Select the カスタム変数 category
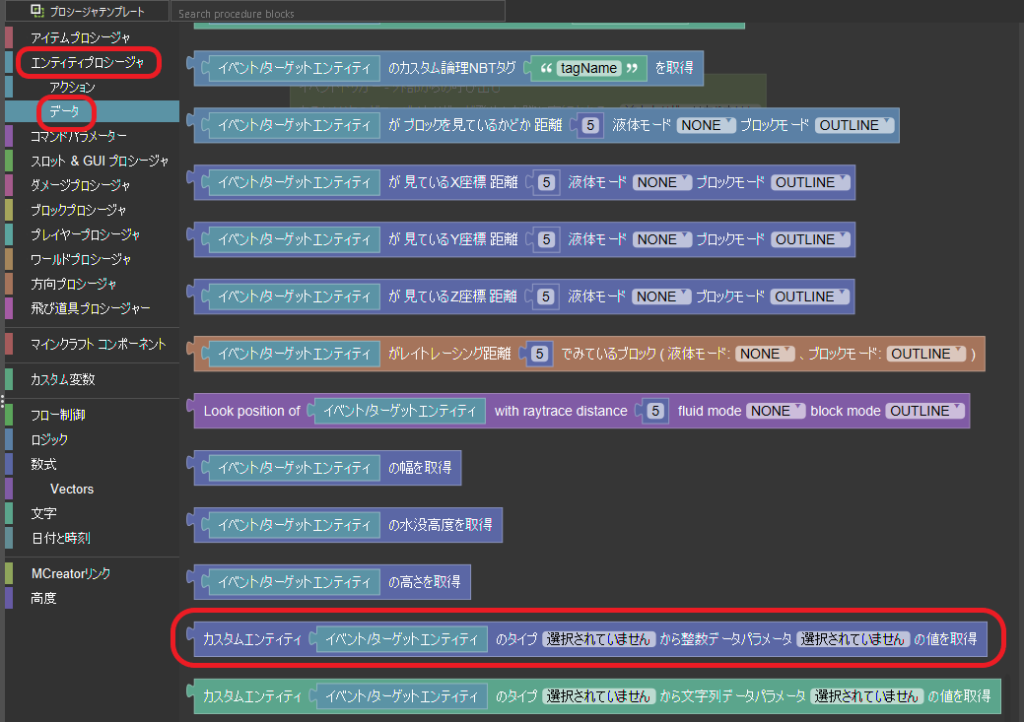The height and width of the screenshot is (722, 1024). point(63,380)
